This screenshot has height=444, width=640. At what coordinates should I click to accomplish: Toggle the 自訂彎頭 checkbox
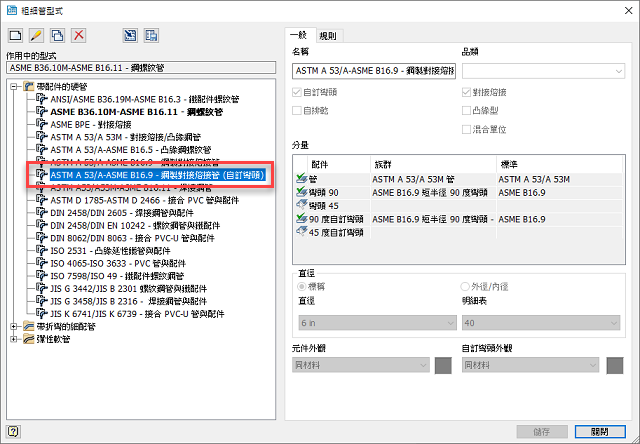pos(297,92)
